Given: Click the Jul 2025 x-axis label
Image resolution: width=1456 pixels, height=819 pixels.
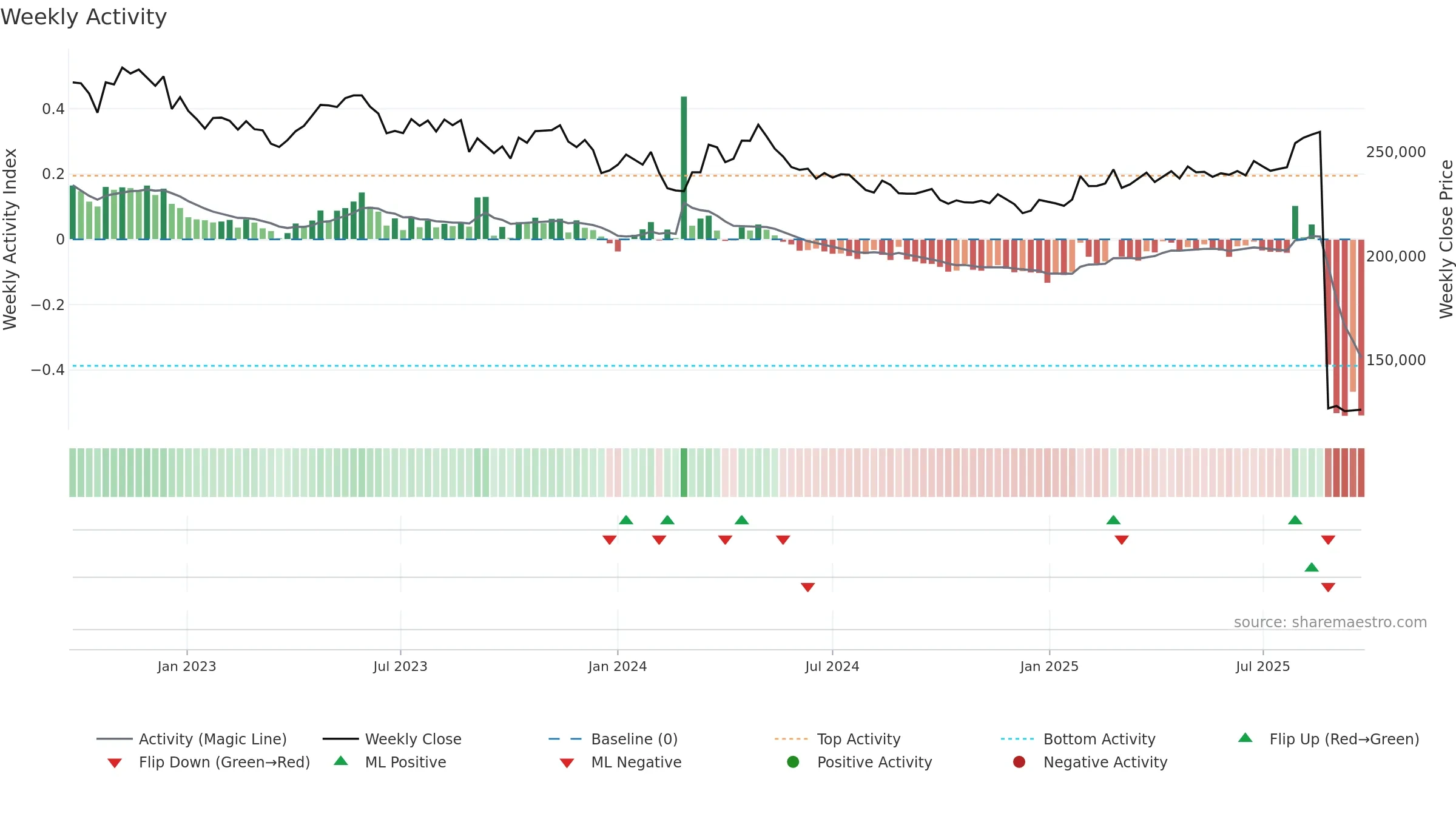Looking at the screenshot, I should 1263,667.
